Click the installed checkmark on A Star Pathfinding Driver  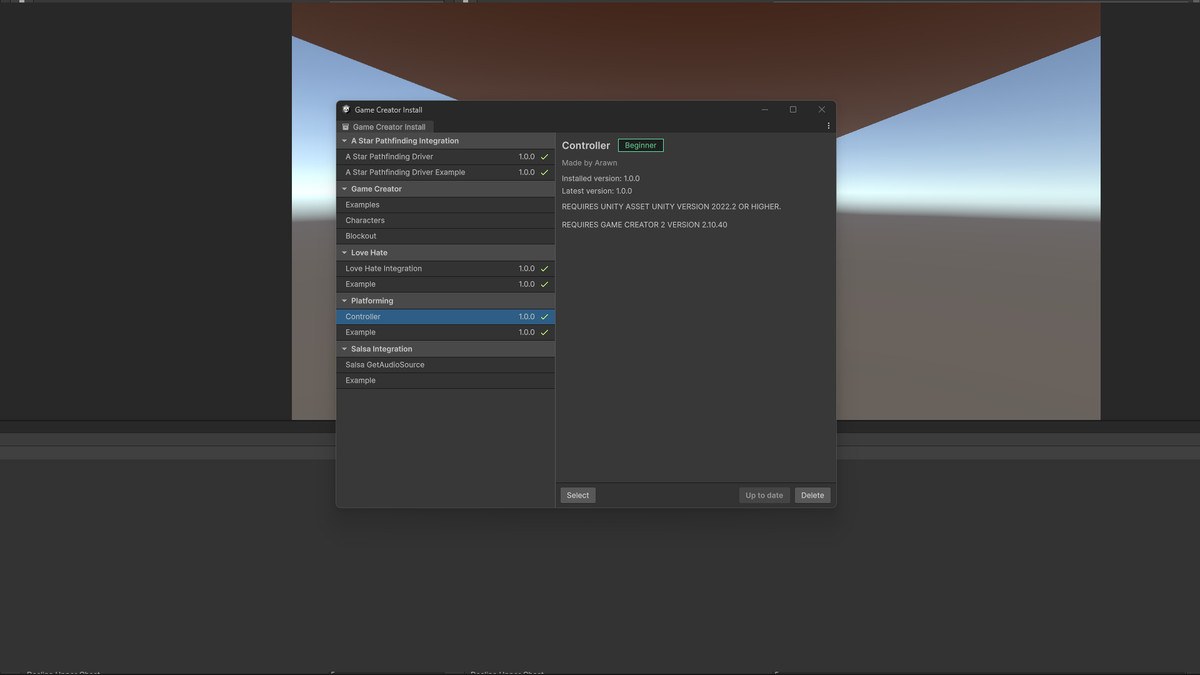point(545,157)
